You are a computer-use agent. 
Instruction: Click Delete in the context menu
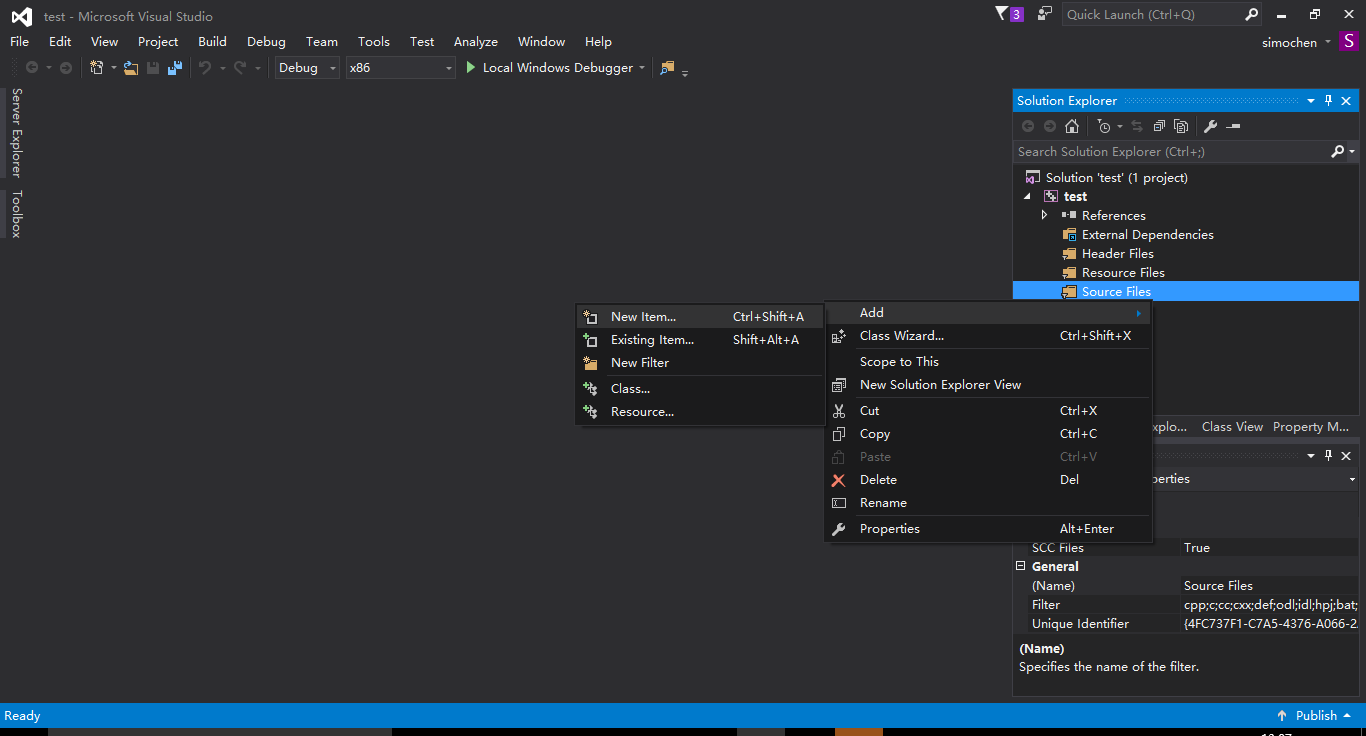(x=988, y=480)
